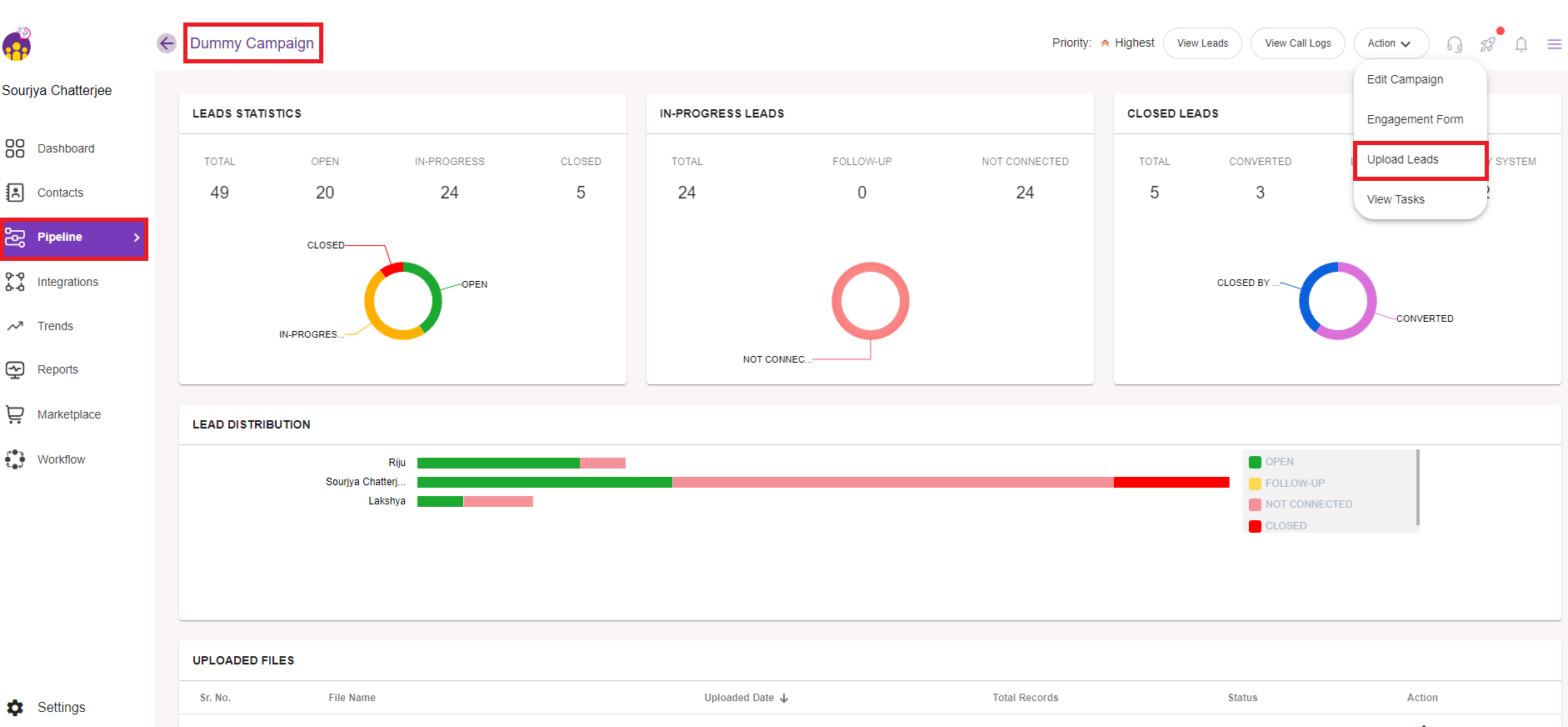The image size is (1568, 727).
Task: Open Settings gear in sidebar
Action: click(x=15, y=707)
